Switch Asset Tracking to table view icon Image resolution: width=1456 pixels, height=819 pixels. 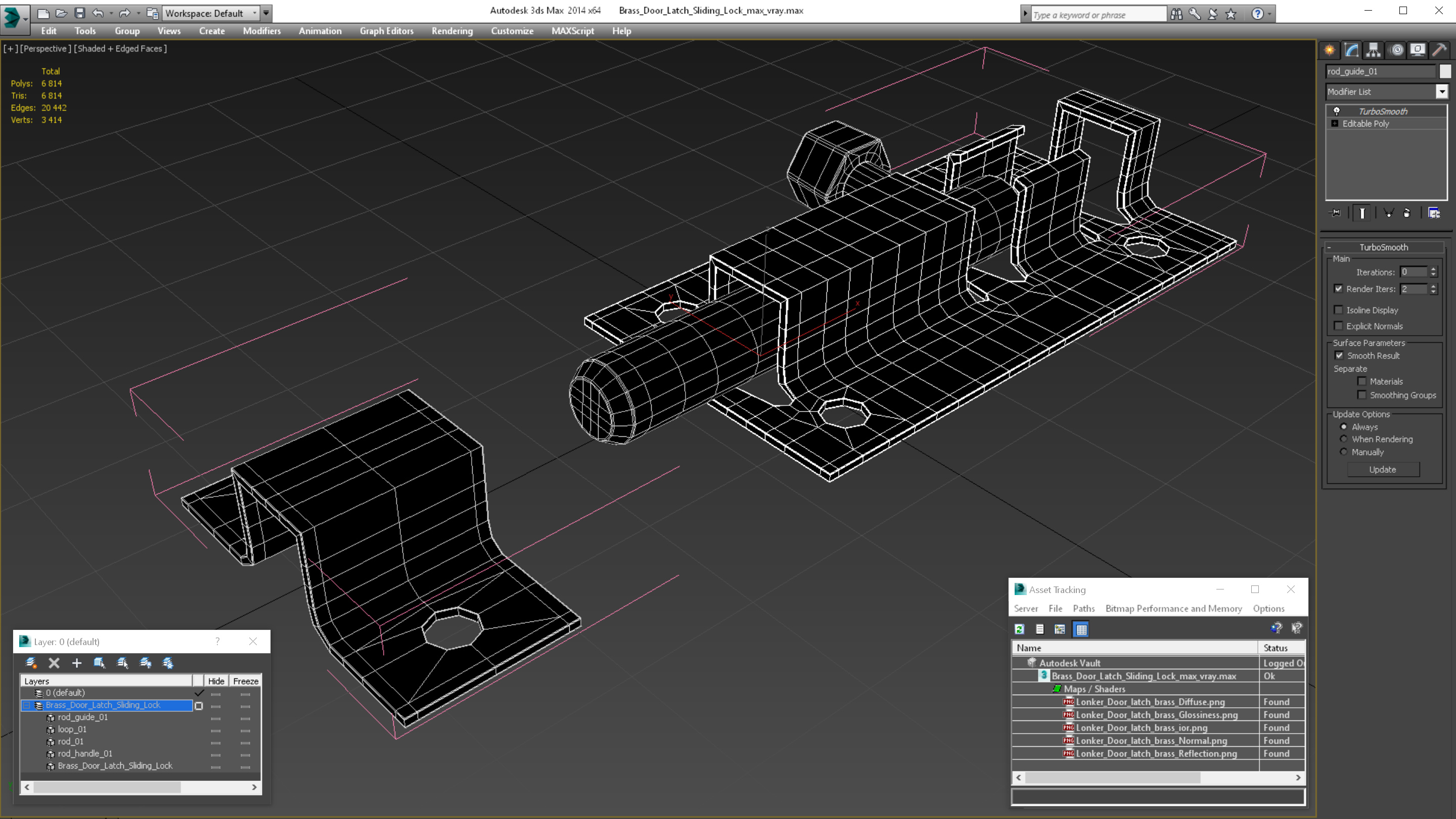coord(1081,629)
